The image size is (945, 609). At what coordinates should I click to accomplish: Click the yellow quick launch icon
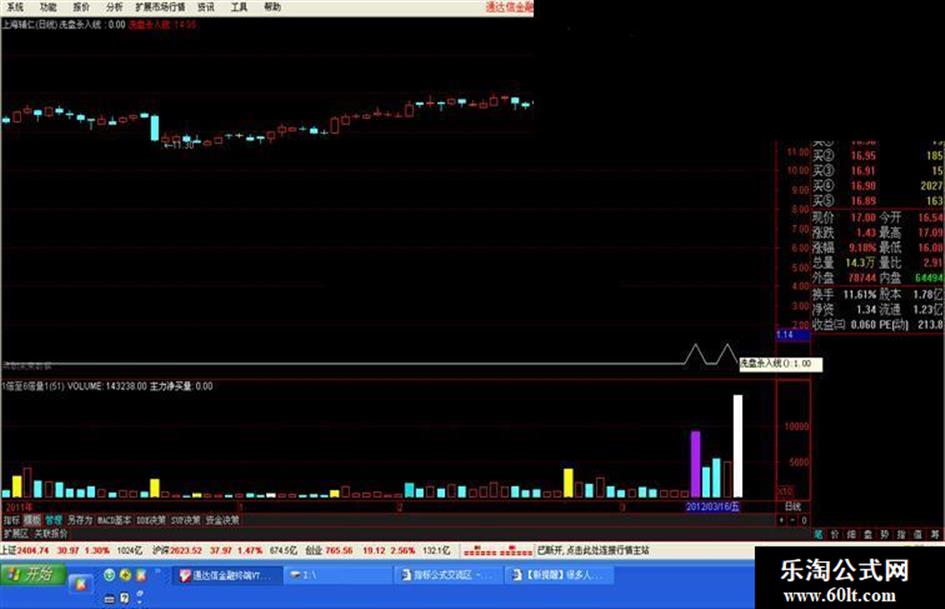(125, 575)
